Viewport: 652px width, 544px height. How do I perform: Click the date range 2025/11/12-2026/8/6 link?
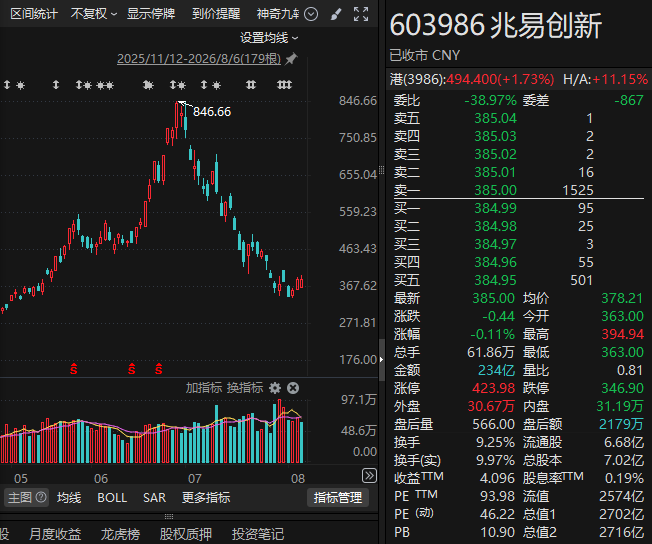click(199, 59)
